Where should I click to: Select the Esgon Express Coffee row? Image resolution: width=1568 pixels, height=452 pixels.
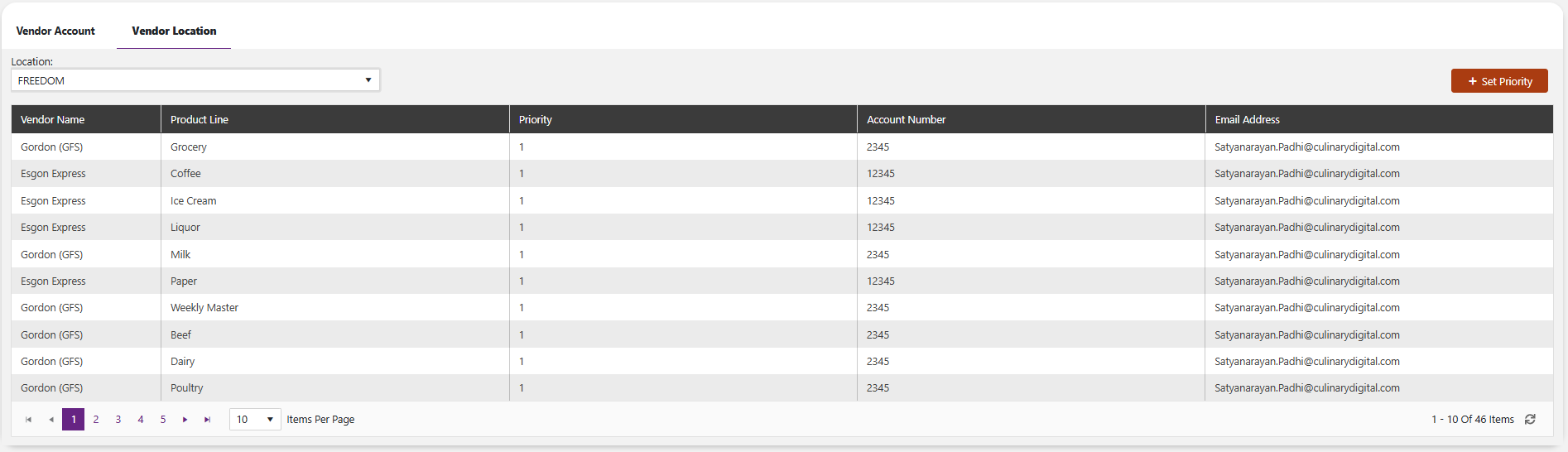(782, 174)
